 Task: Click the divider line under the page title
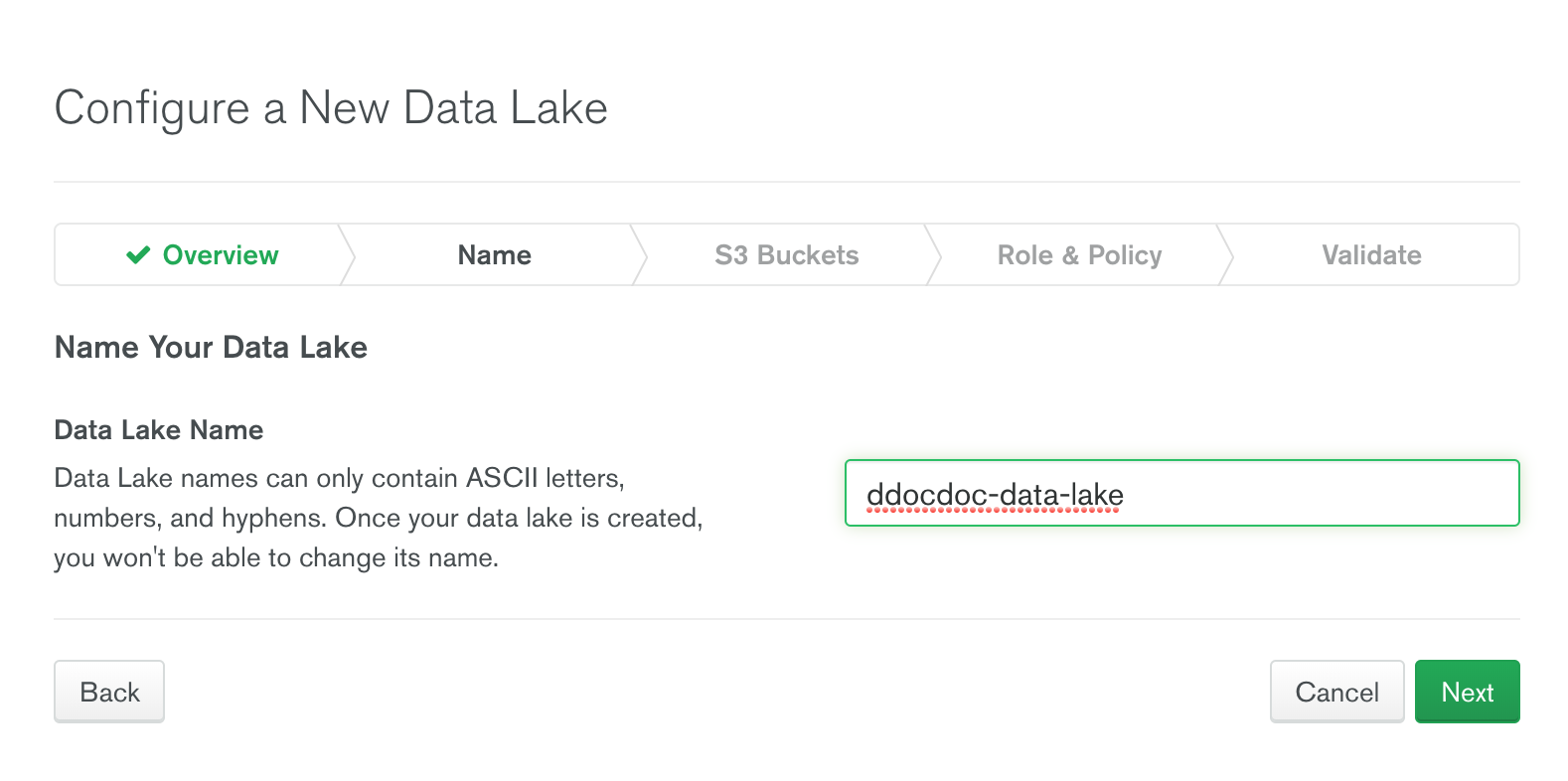pos(786,182)
